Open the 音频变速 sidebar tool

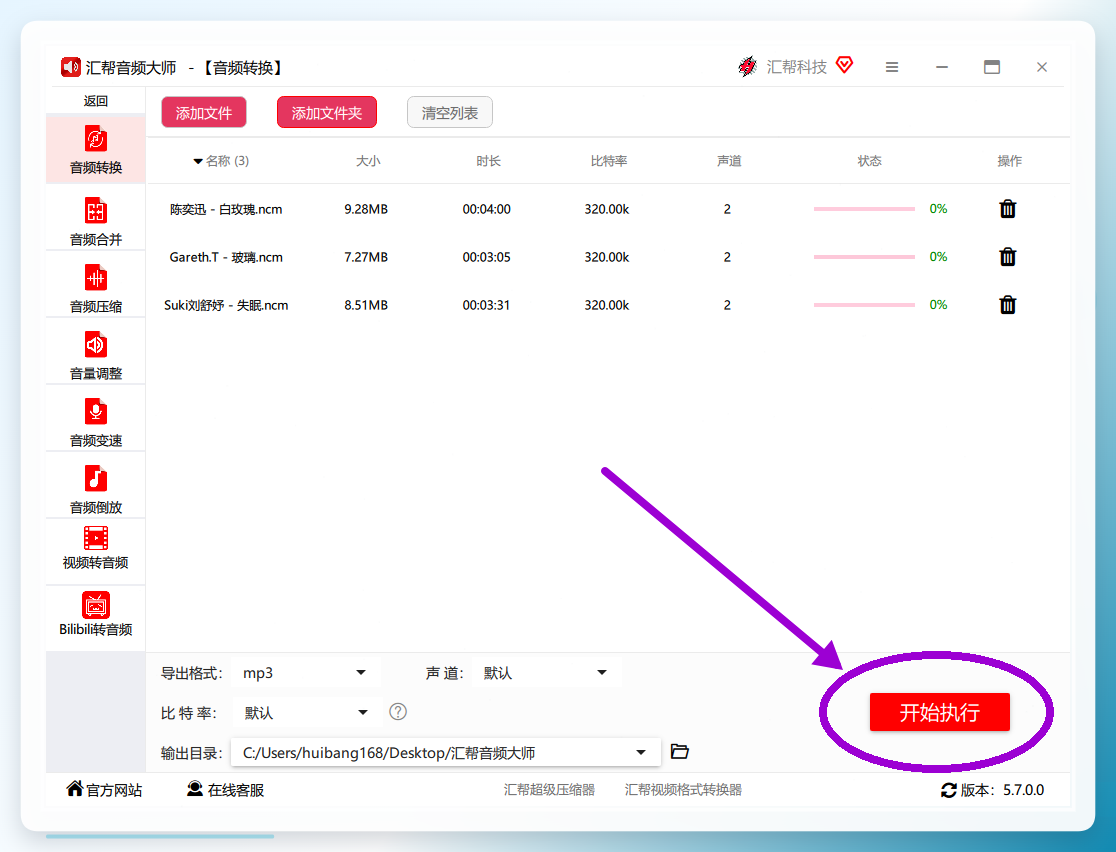coord(95,422)
